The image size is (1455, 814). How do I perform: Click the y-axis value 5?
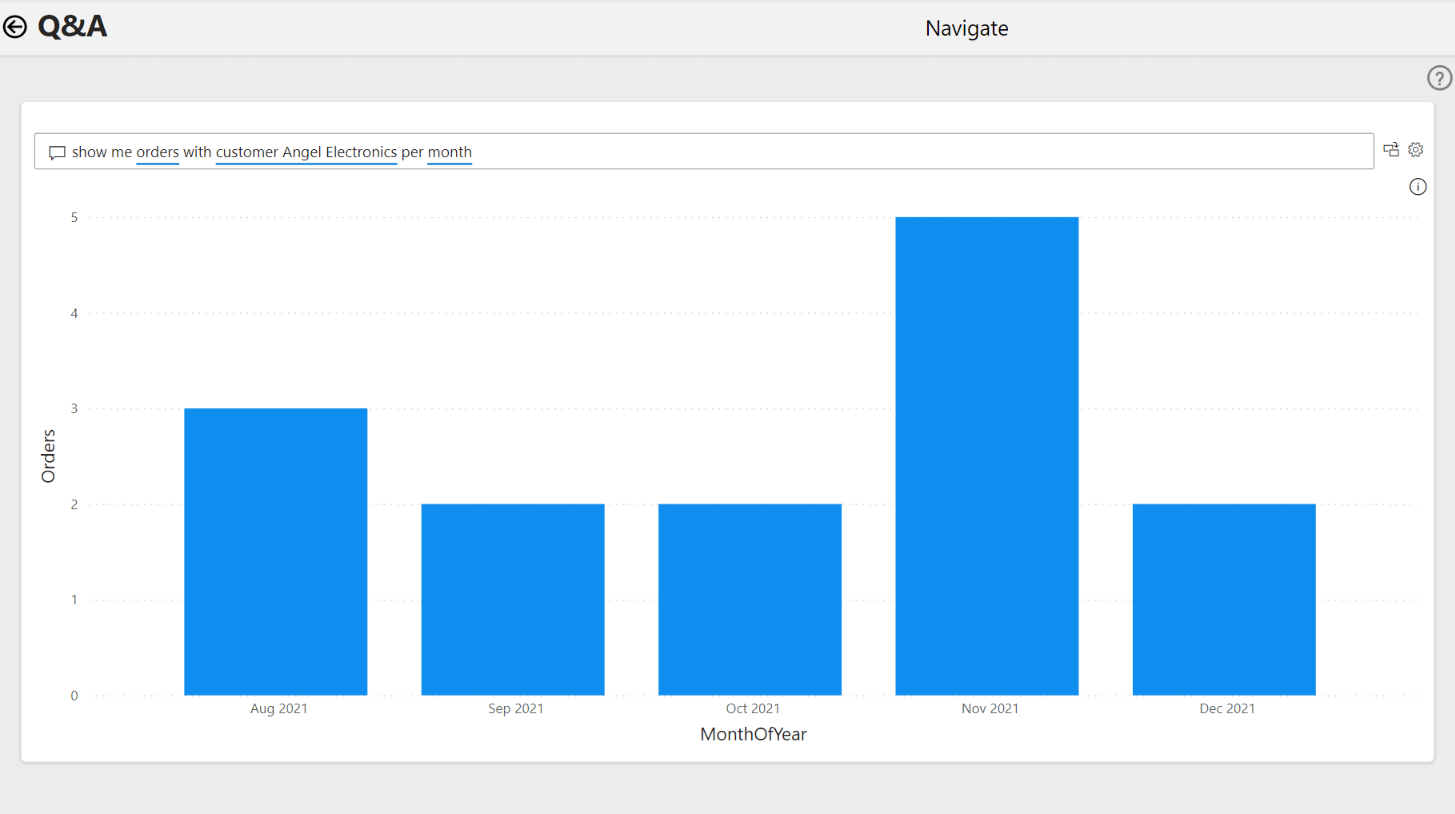pyautogui.click(x=74, y=217)
